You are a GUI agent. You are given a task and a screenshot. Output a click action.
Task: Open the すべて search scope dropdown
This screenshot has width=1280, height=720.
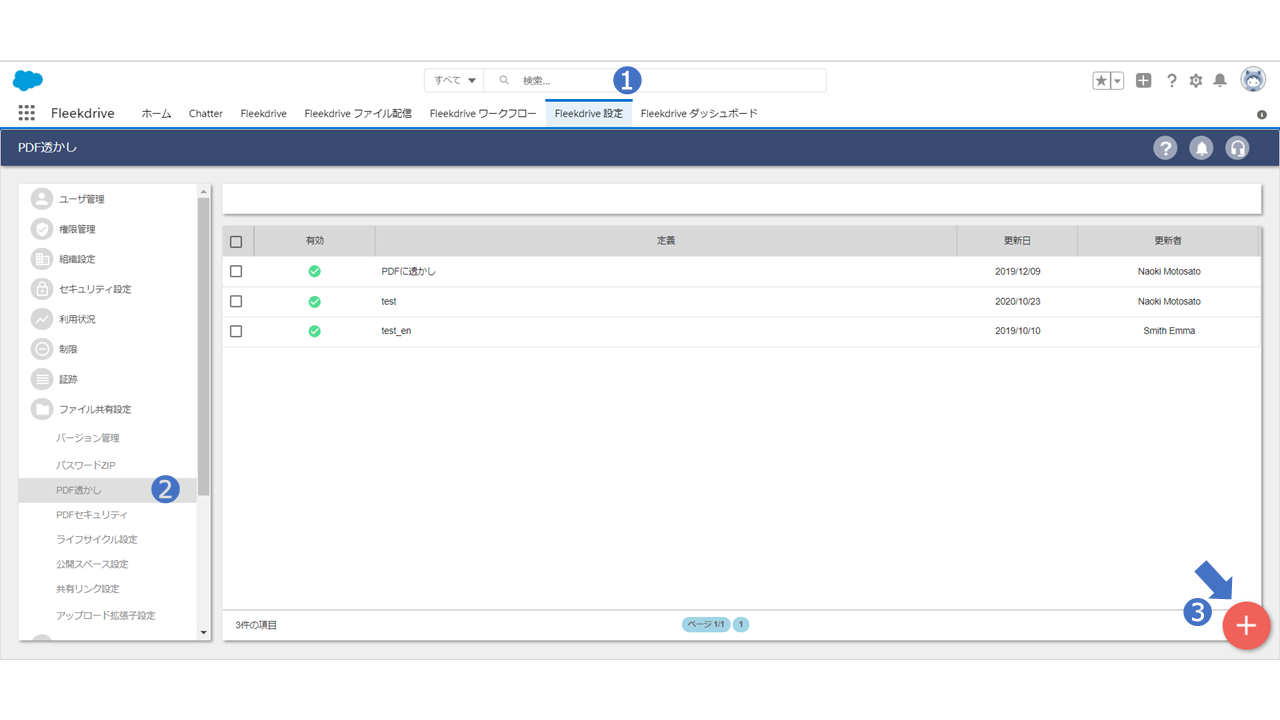(x=454, y=80)
